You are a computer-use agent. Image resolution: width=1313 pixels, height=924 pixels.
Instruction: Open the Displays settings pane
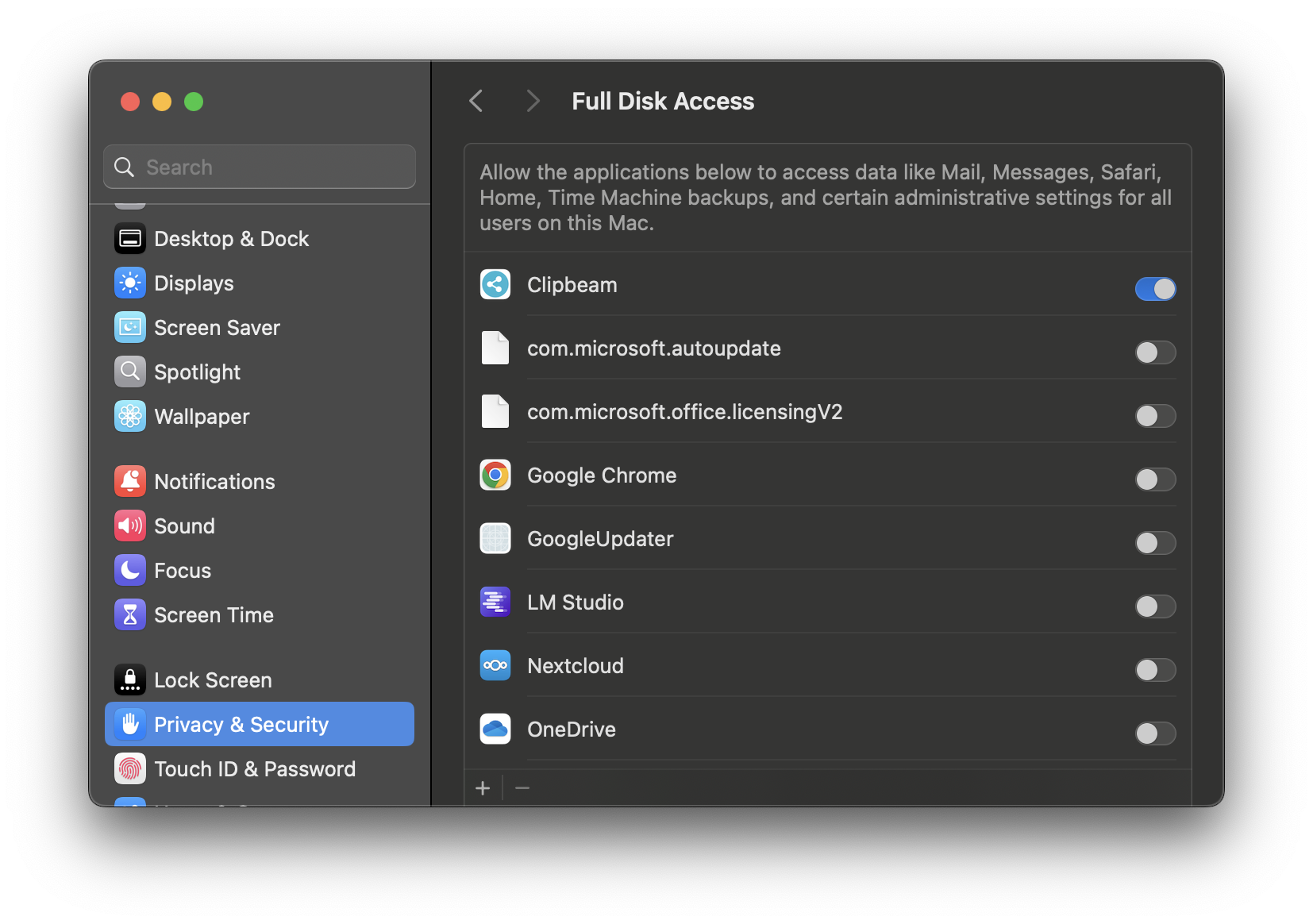click(x=260, y=283)
